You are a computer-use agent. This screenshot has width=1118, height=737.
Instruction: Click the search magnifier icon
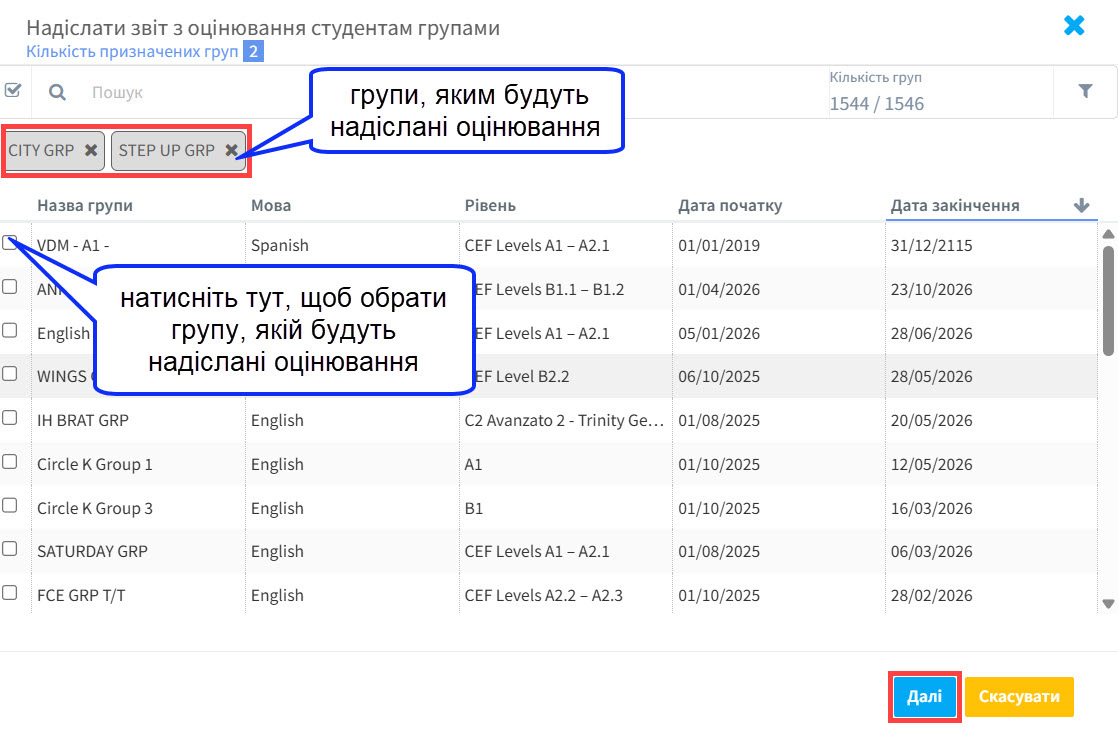(x=58, y=92)
